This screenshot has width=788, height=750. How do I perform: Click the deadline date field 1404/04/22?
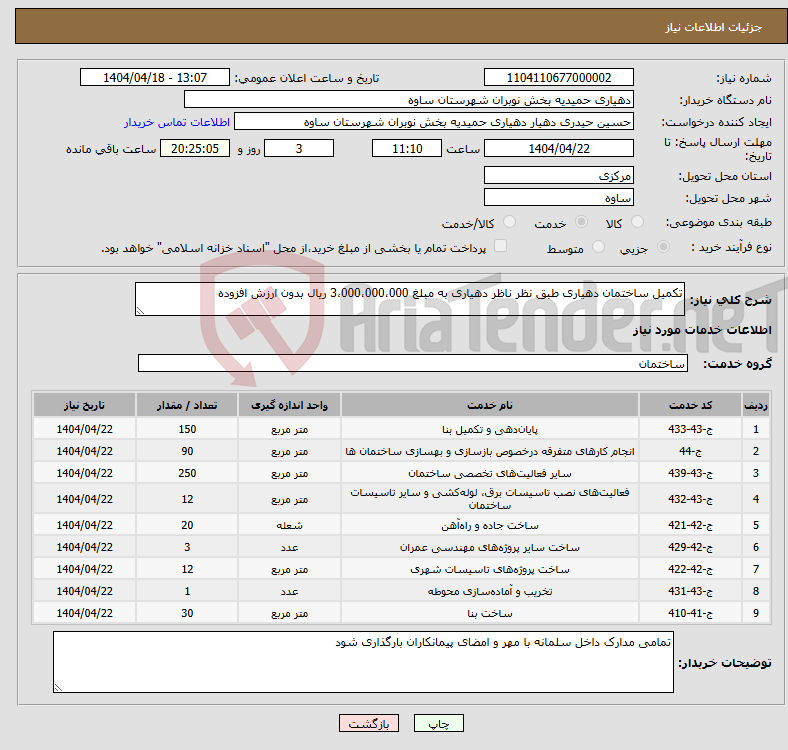click(558, 148)
